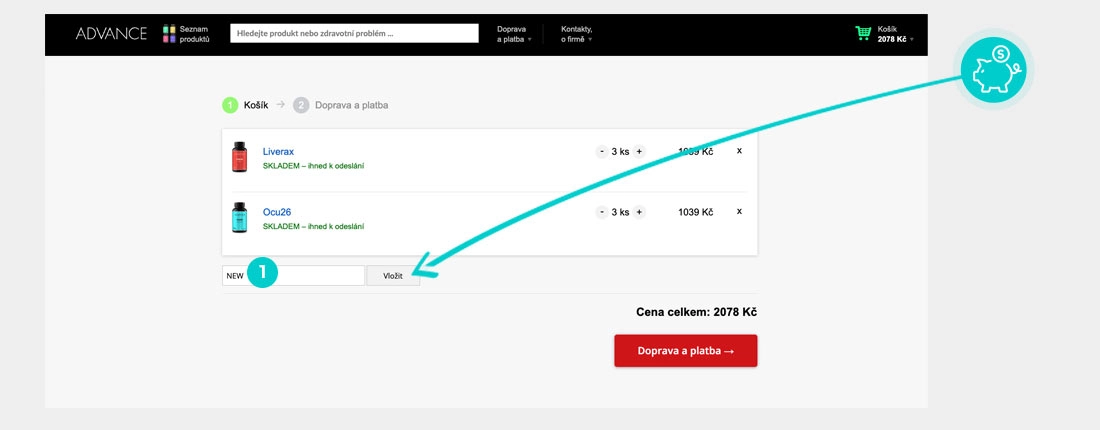Focus the product search field

354,33
